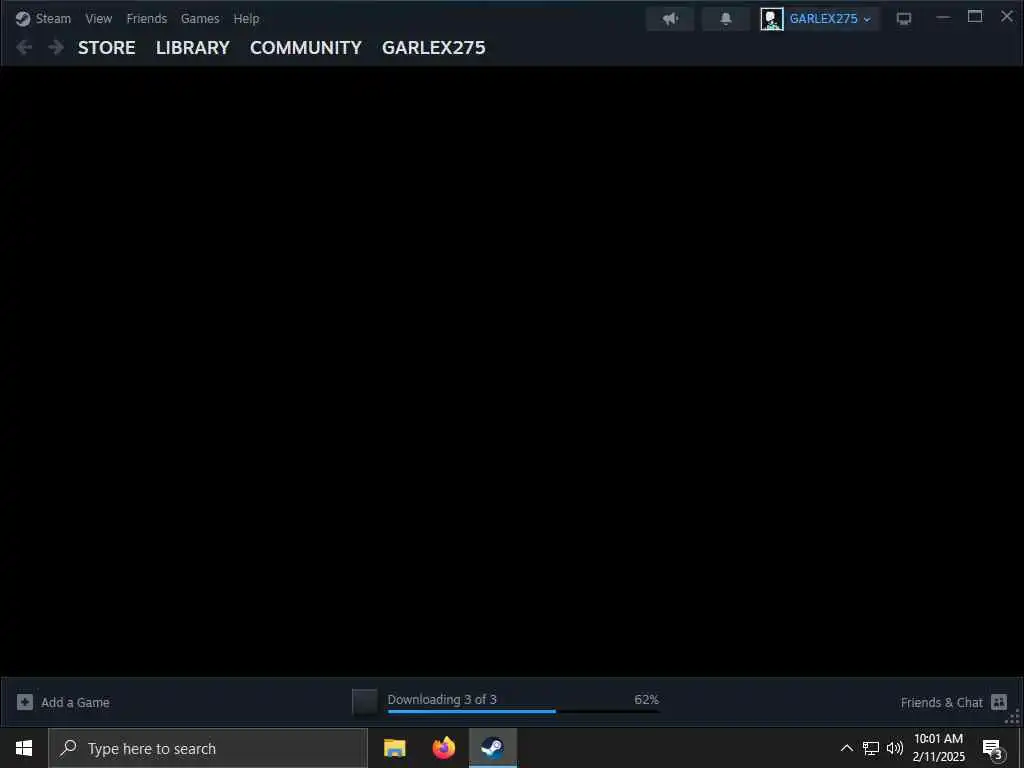Minimize the Steam window
Image resolution: width=1024 pixels, height=768 pixels.
click(943, 17)
